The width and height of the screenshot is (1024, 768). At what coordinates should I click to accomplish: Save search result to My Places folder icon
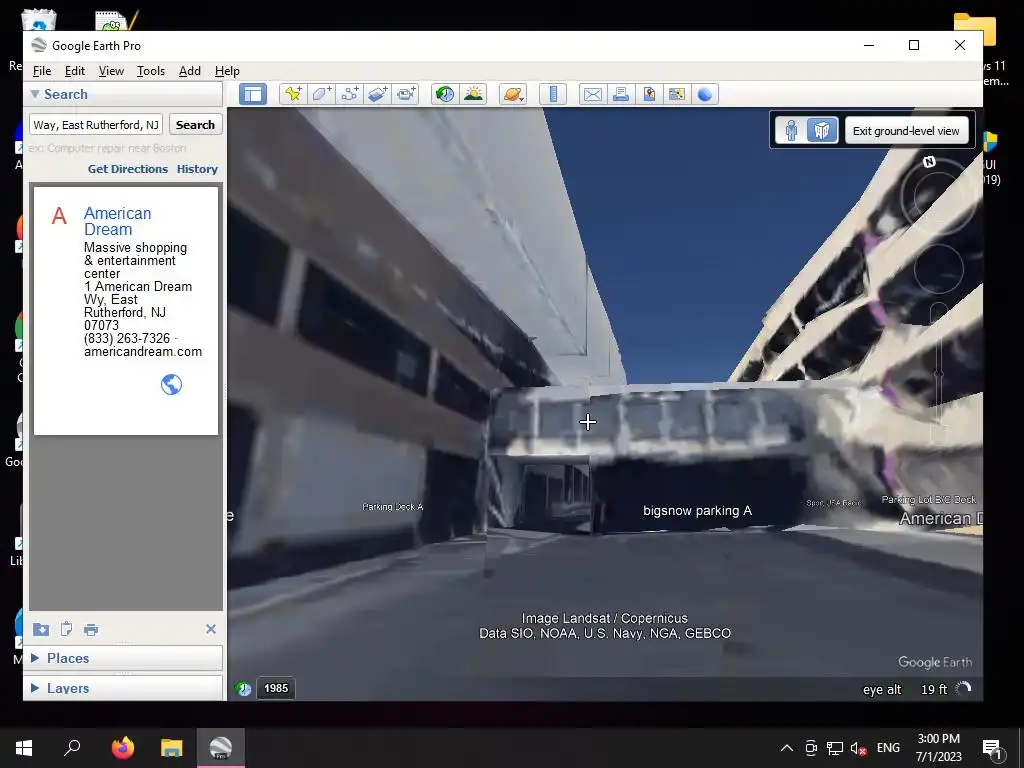40,629
